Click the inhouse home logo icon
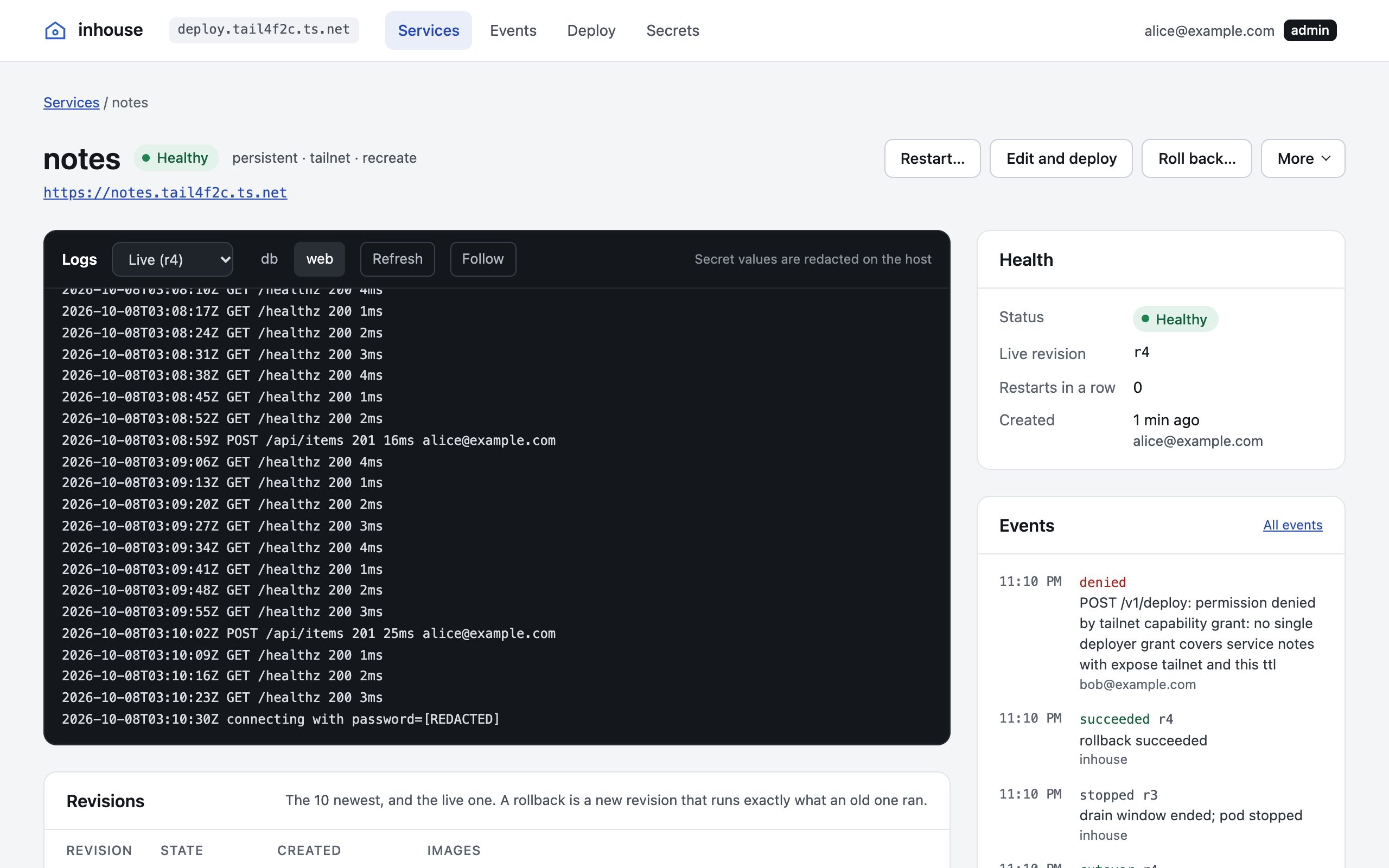 pos(55,30)
